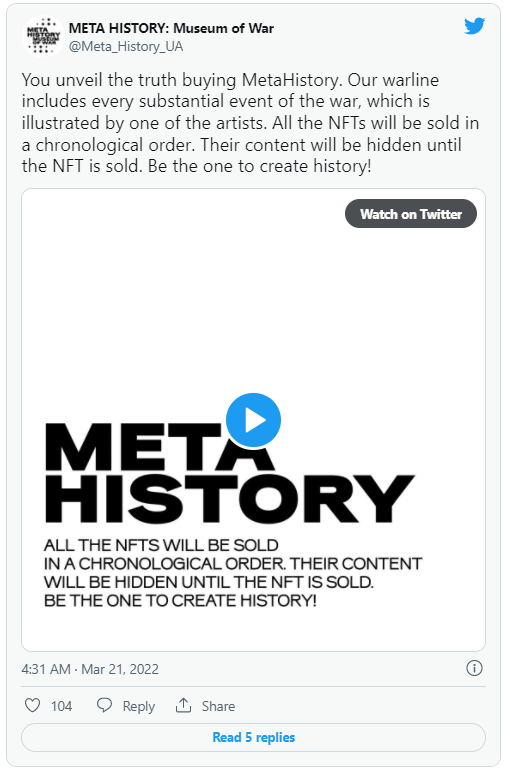The width and height of the screenshot is (507, 772).
Task: Click the reply speech bubble icon
Action: click(104, 705)
